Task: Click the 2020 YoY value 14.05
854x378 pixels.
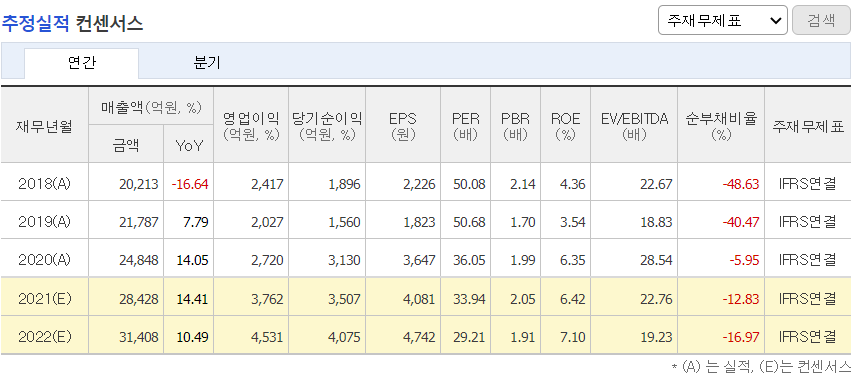Action: tap(192, 260)
